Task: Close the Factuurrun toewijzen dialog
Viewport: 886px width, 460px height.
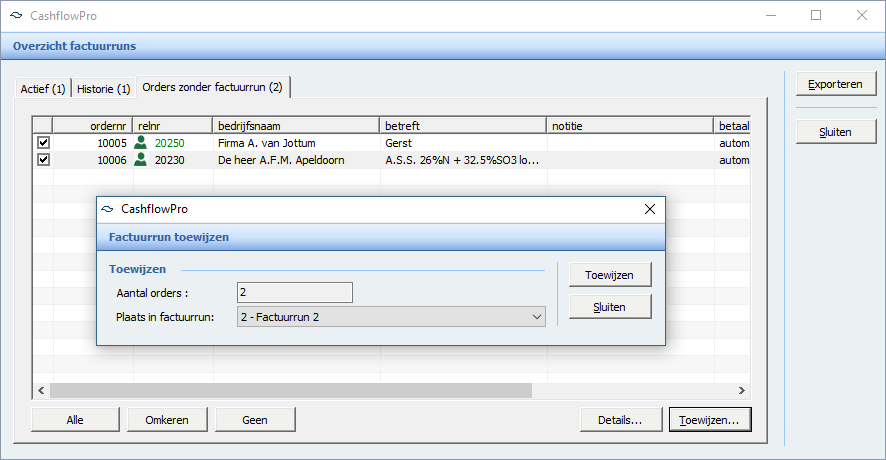Action: pos(650,209)
